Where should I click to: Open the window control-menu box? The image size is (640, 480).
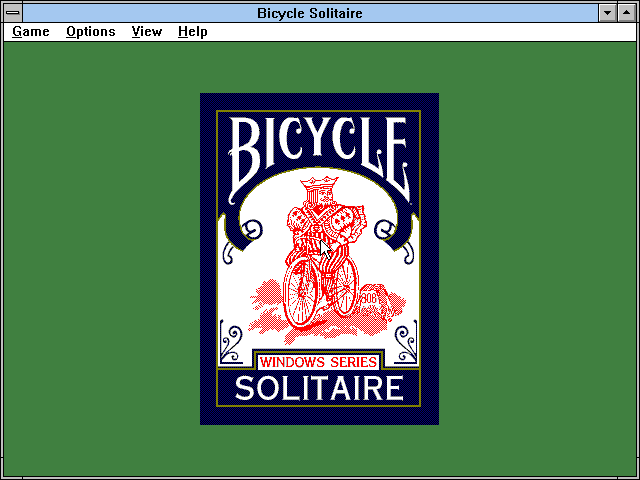(x=12, y=12)
